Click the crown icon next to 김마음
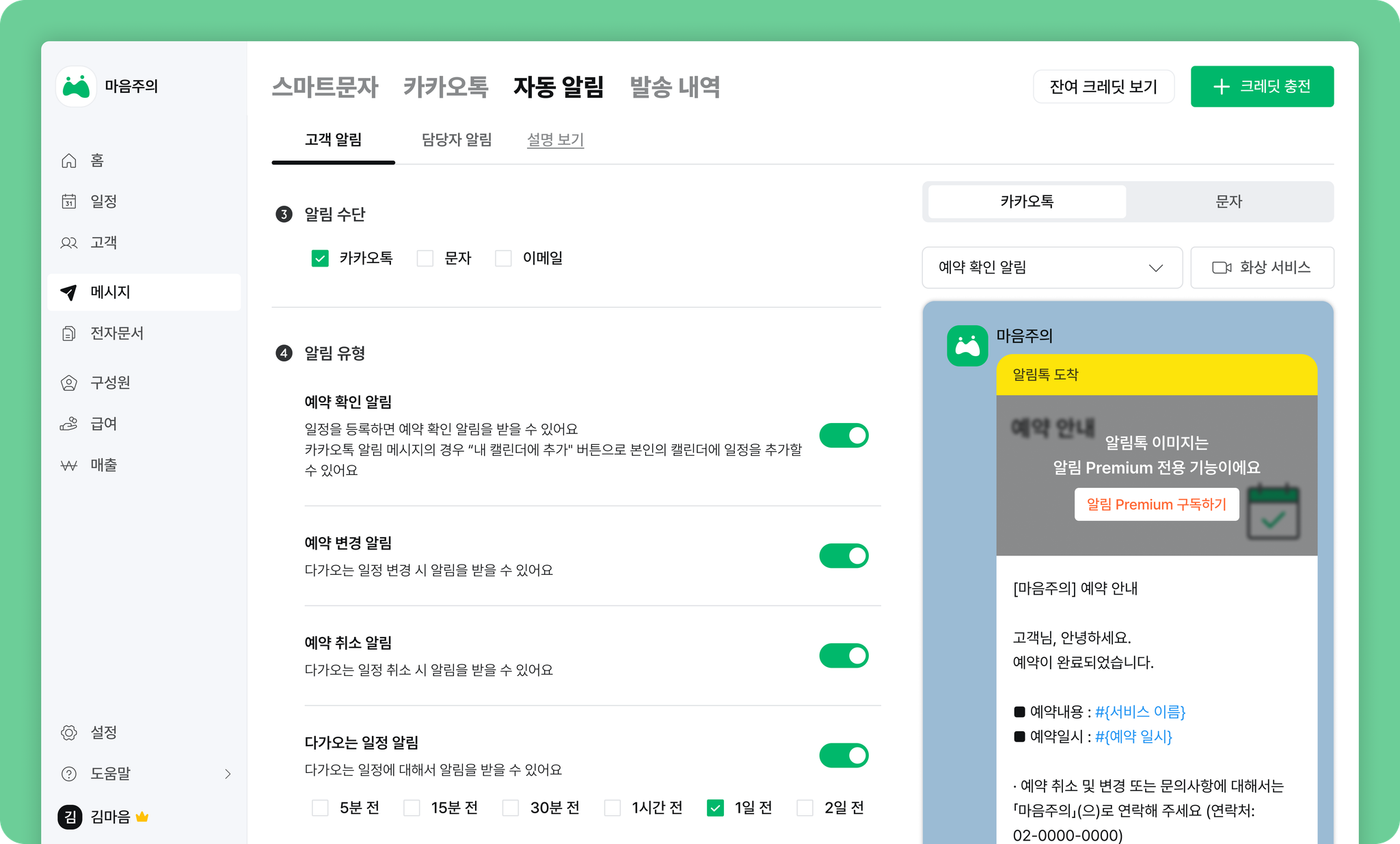 click(x=142, y=817)
